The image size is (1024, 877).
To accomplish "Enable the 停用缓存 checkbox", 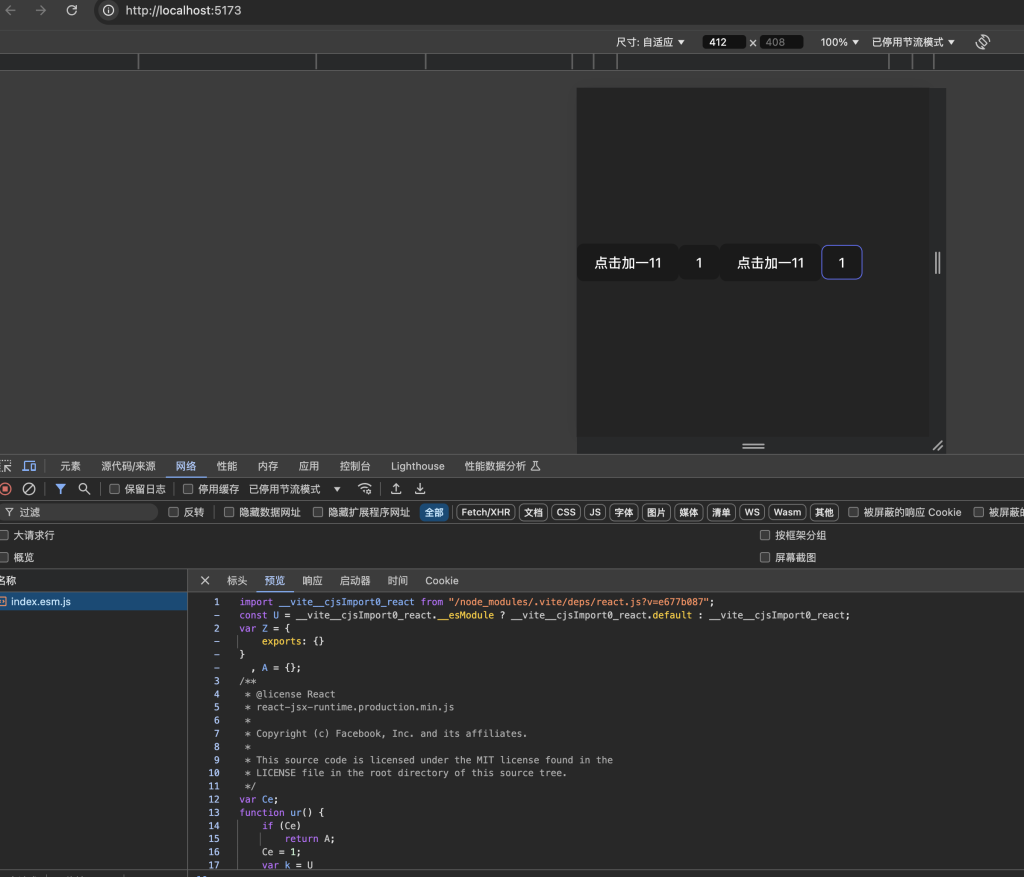I will point(188,489).
